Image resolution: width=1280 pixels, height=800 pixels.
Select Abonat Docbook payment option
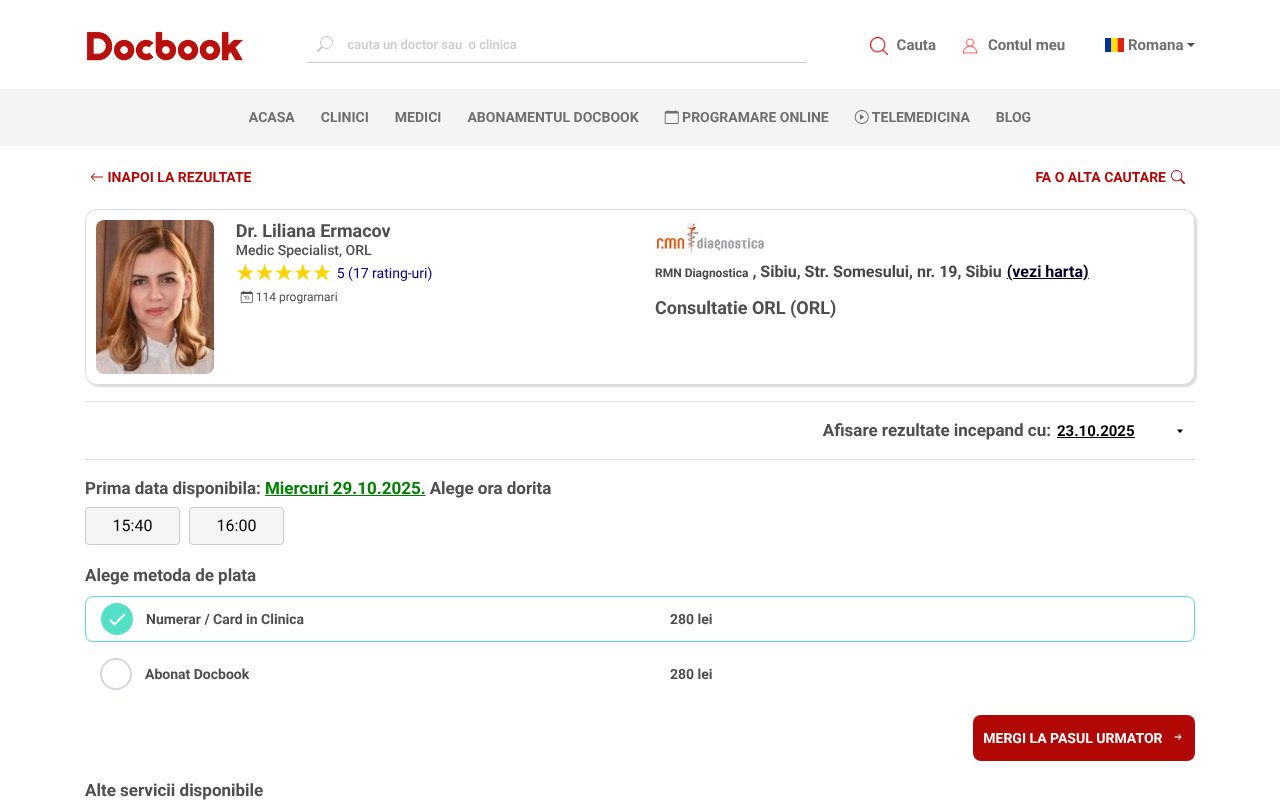tap(116, 674)
